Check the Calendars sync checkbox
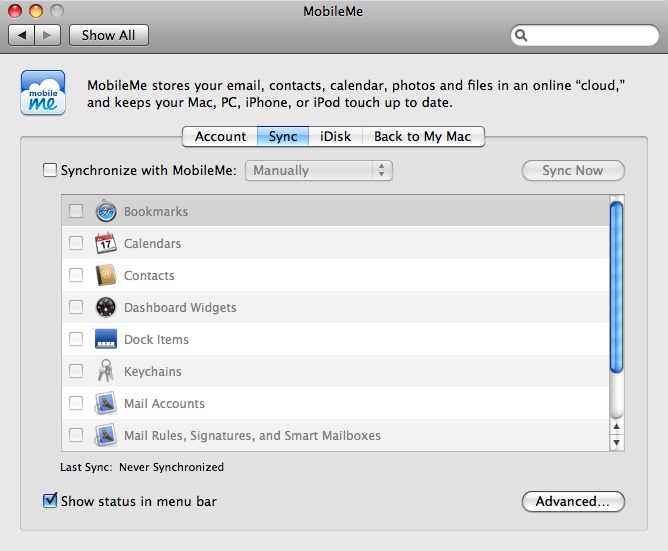668x551 pixels. (x=76, y=243)
